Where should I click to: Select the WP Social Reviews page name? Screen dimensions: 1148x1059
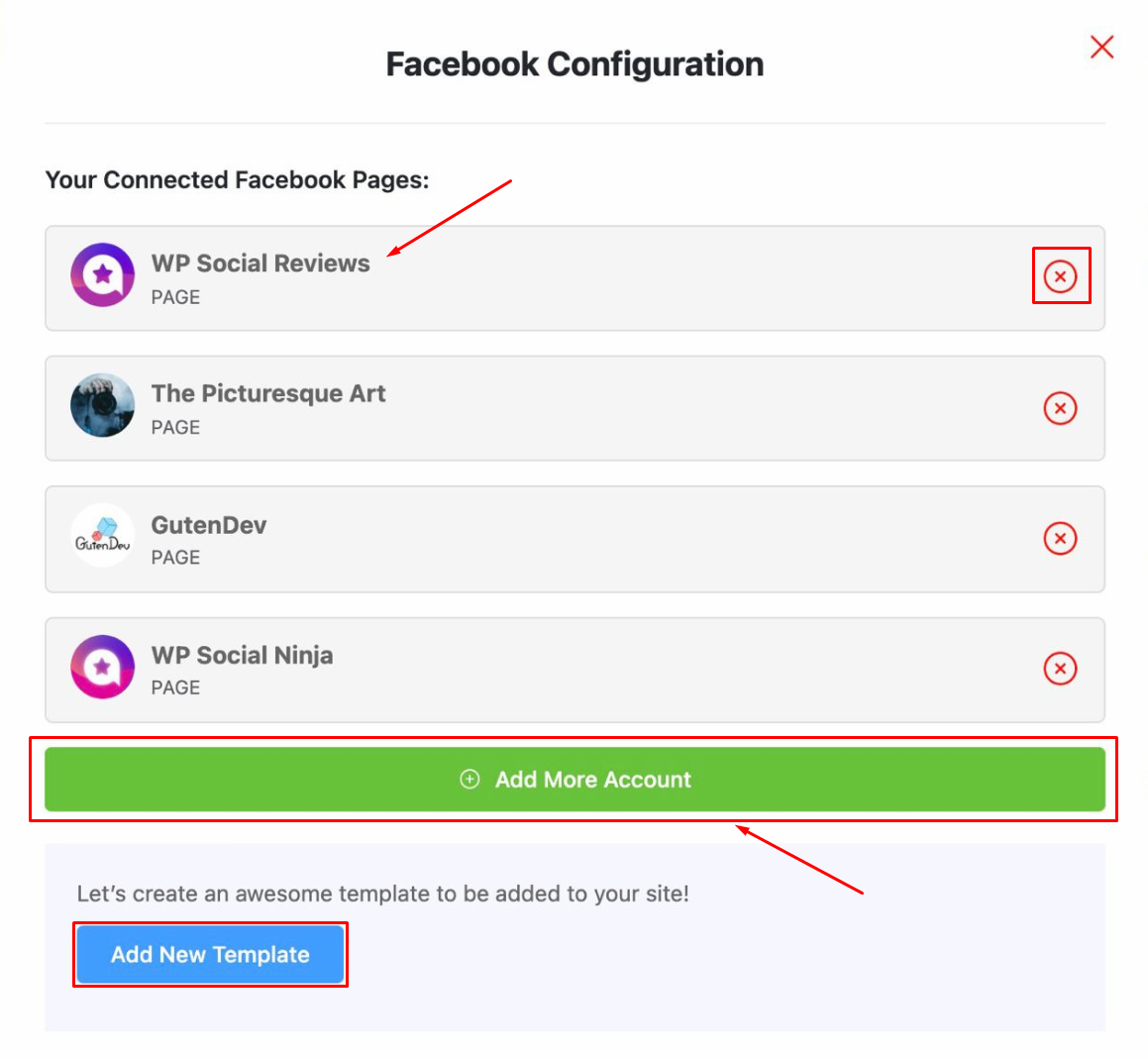tap(261, 263)
